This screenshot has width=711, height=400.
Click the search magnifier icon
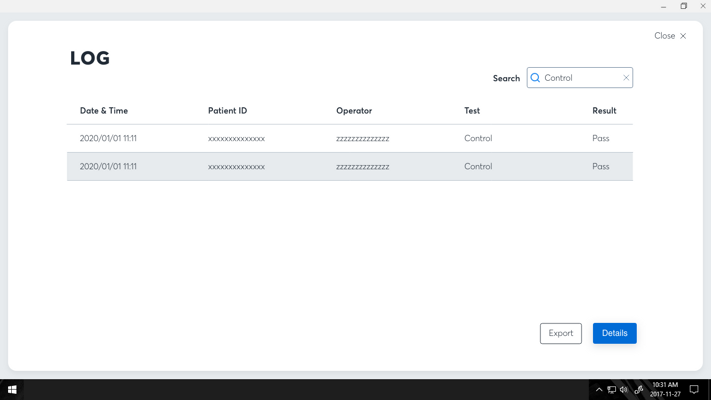(535, 78)
